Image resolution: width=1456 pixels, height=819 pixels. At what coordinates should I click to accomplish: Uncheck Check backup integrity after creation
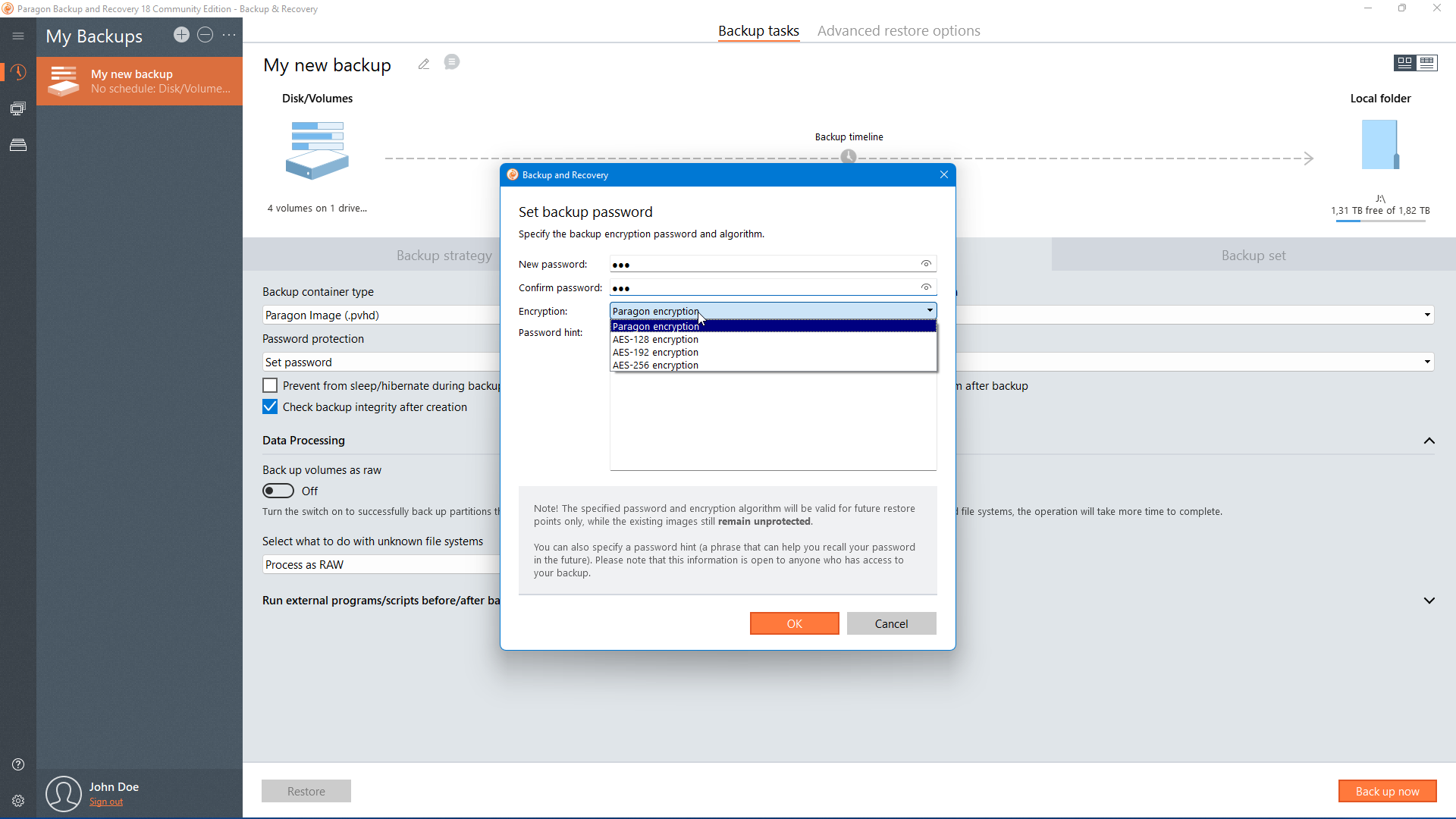(x=270, y=406)
